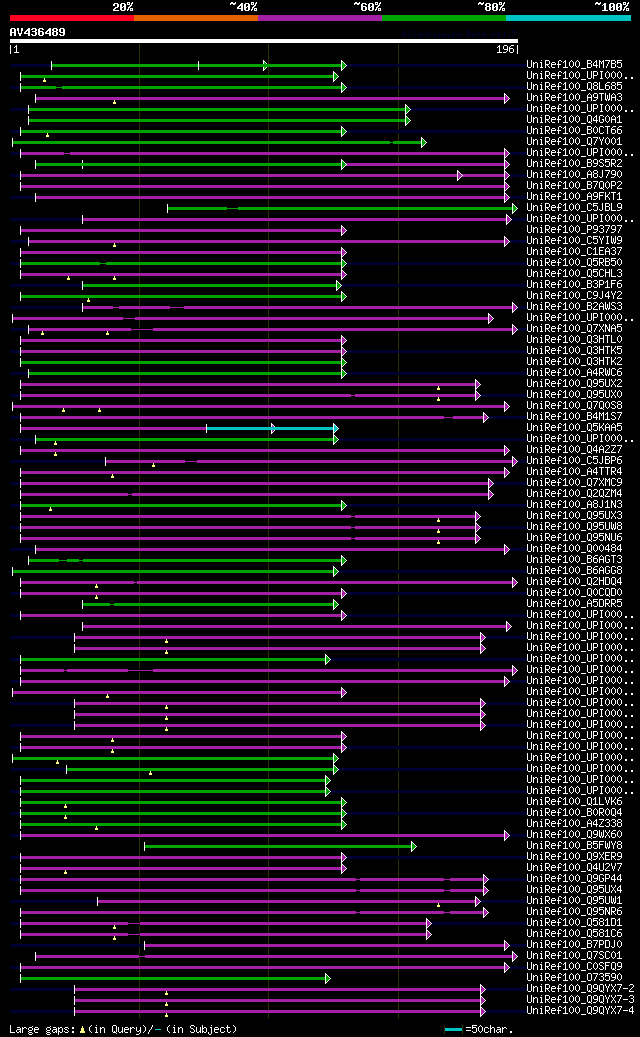This screenshot has height=1037, width=640.
Task: Select hit UniRef100_Q8L685
Action: (574, 87)
